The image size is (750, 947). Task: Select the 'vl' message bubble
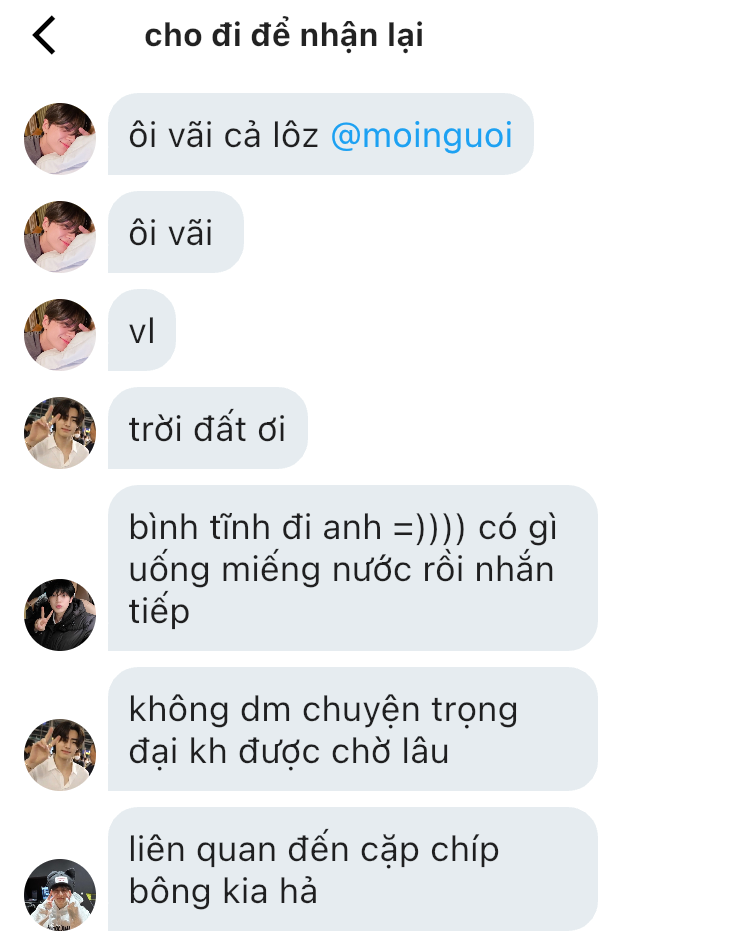(x=142, y=330)
